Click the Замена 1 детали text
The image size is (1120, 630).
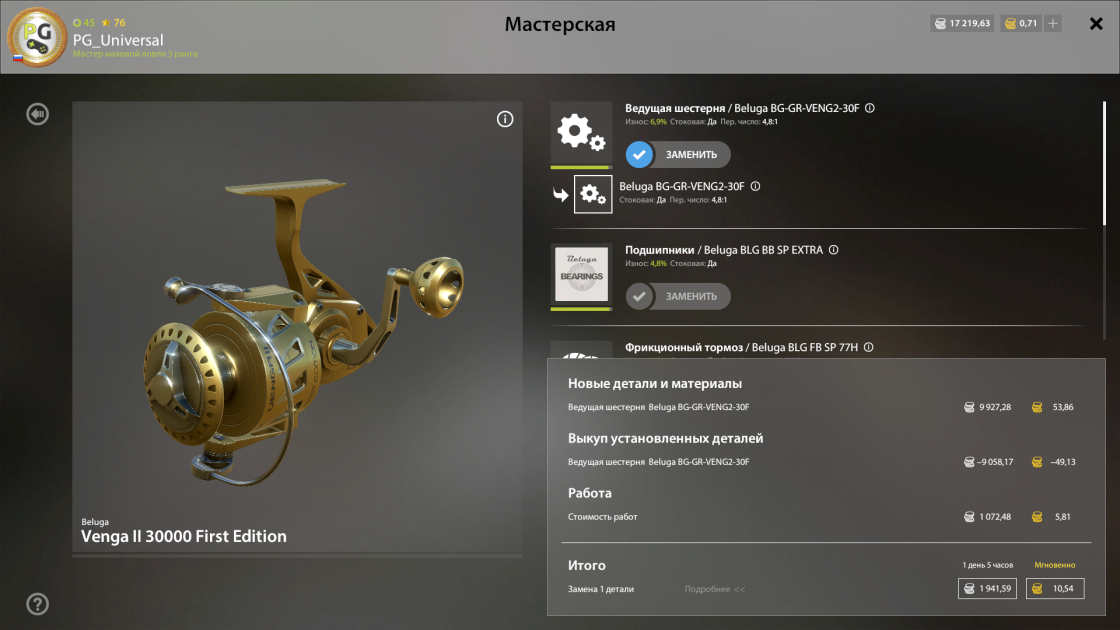601,589
